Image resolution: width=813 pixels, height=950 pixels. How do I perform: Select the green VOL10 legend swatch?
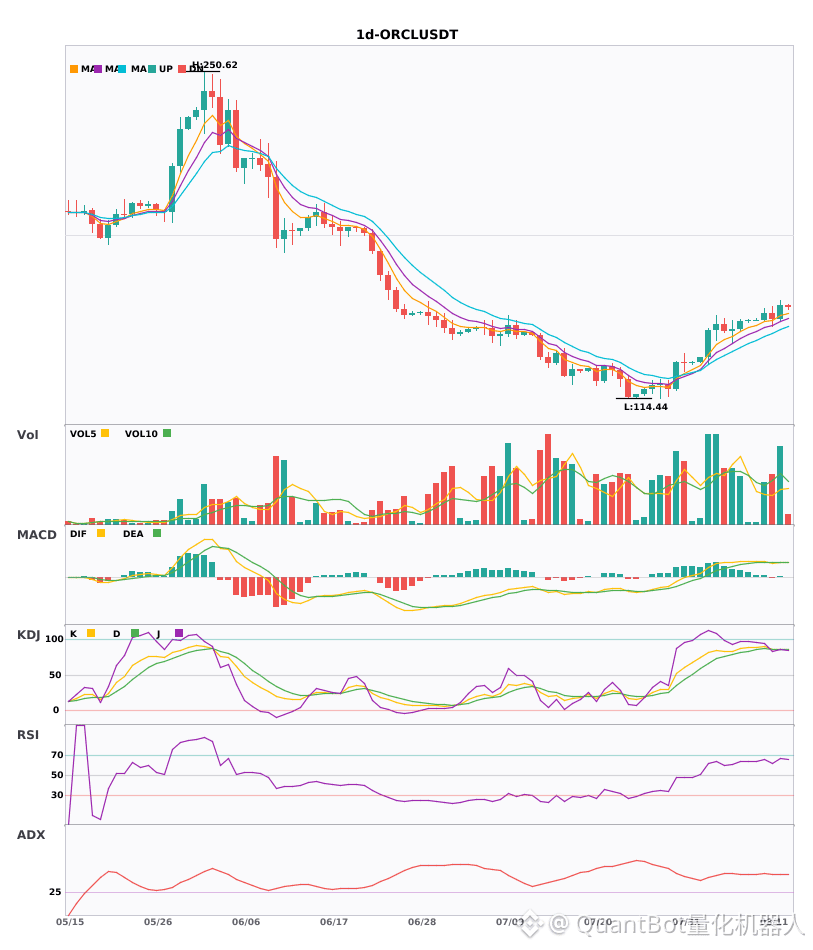click(x=167, y=433)
